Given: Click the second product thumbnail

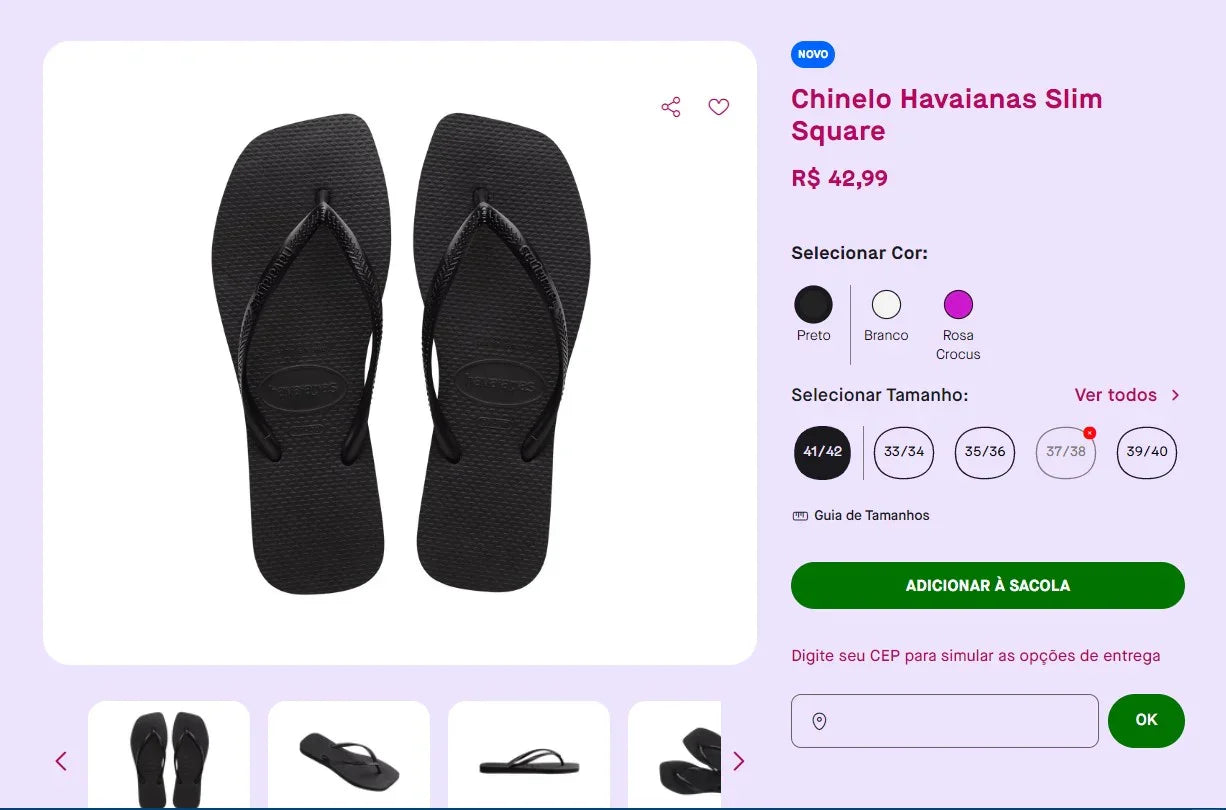Looking at the screenshot, I should (x=348, y=758).
